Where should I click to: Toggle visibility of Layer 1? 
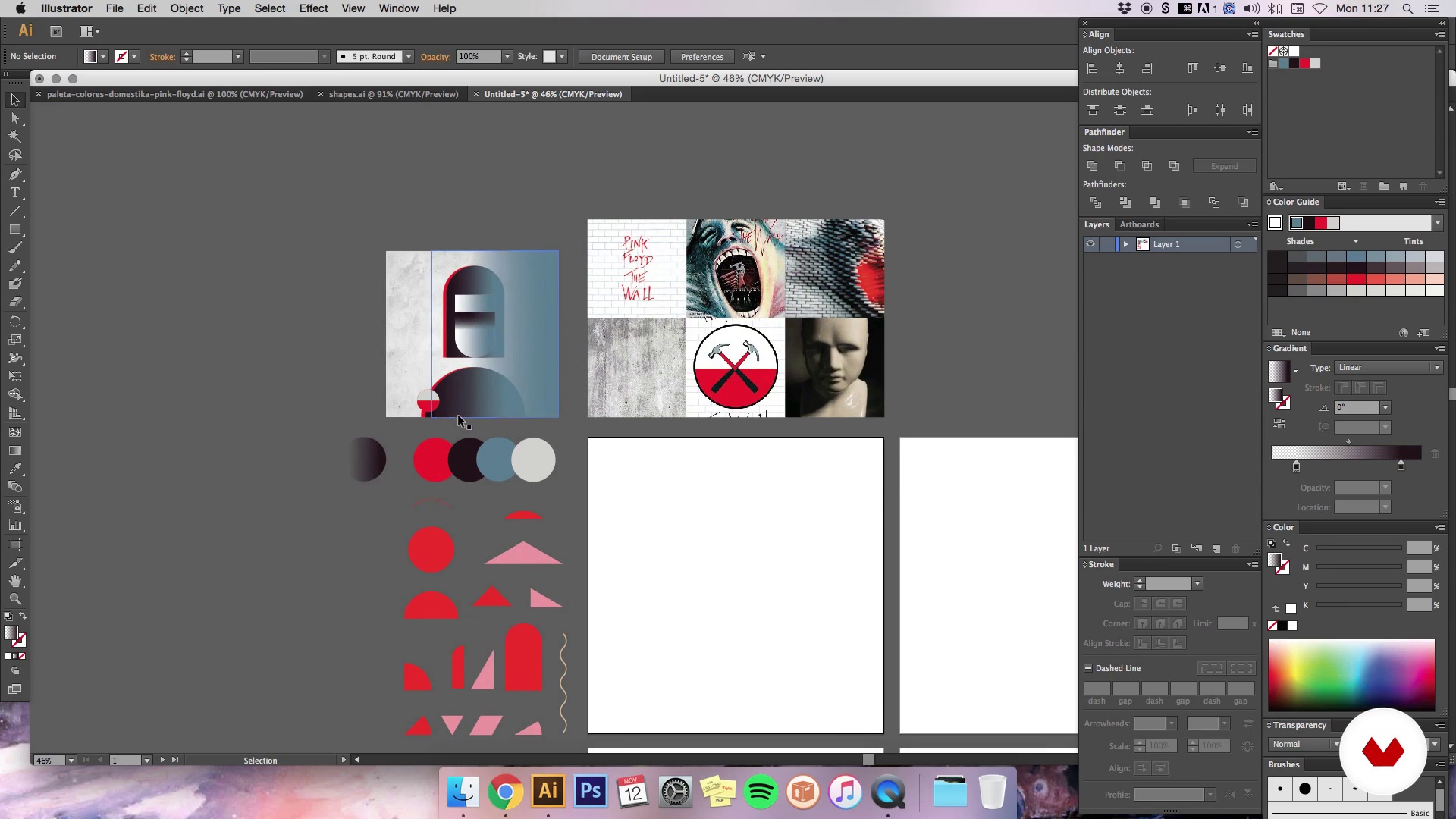(1090, 244)
